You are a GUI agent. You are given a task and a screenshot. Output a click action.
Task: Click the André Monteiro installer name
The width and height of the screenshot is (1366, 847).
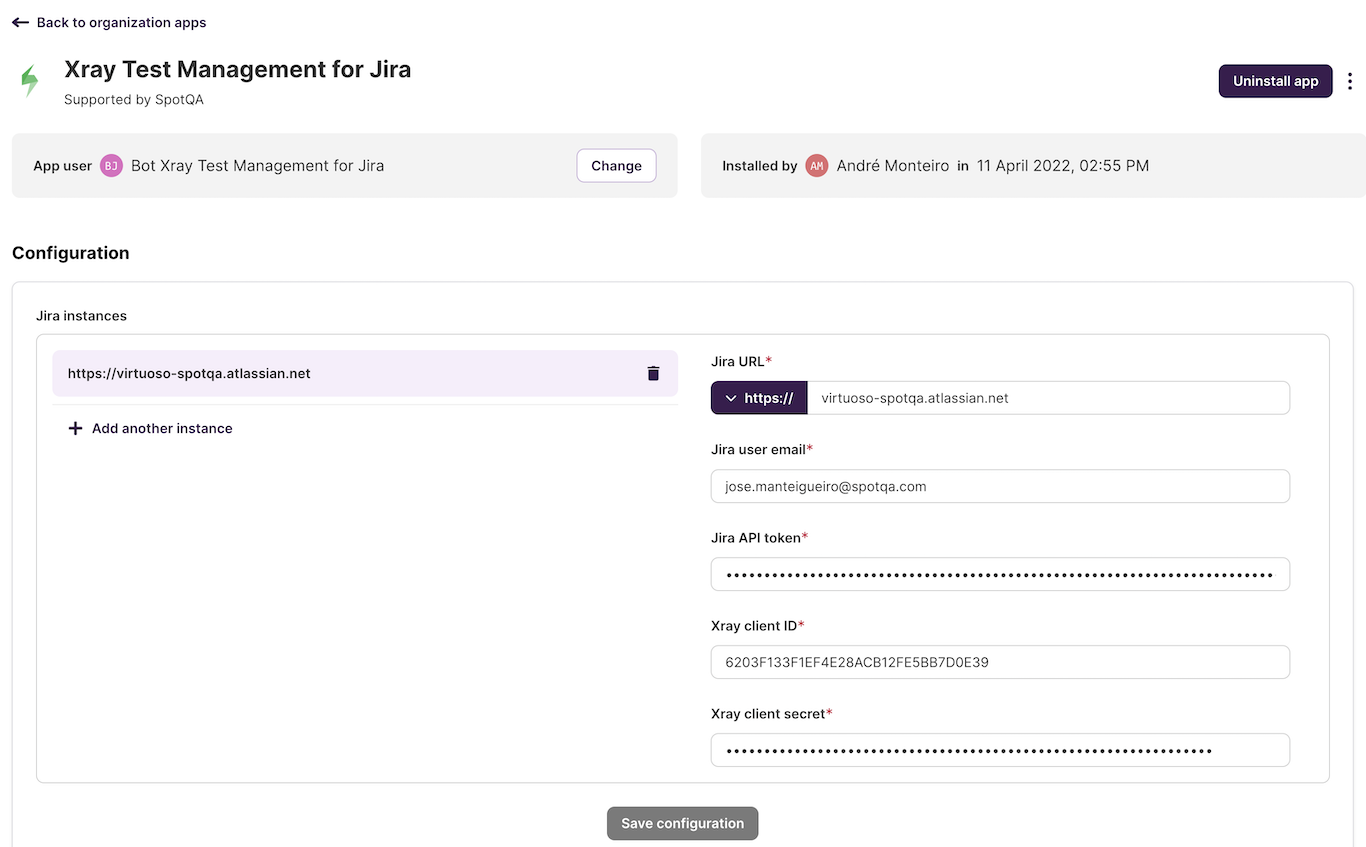click(892, 166)
